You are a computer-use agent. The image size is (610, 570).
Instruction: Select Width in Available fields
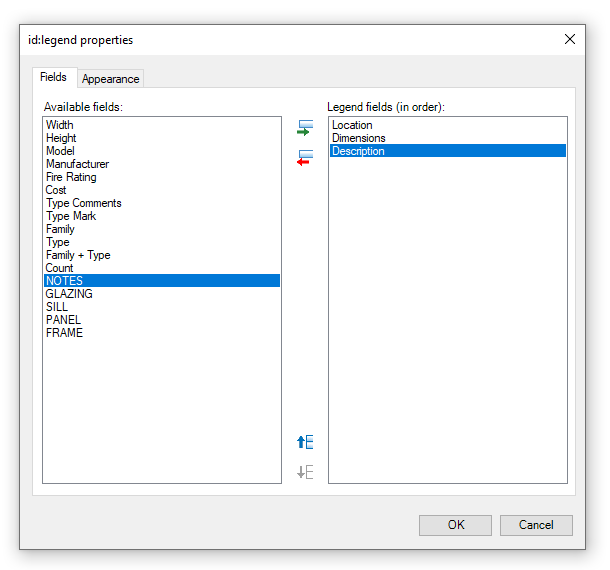[x=60, y=125]
